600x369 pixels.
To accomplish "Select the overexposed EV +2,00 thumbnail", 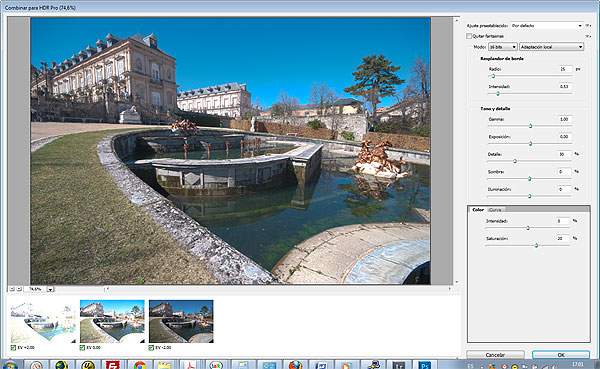I will tap(43, 322).
